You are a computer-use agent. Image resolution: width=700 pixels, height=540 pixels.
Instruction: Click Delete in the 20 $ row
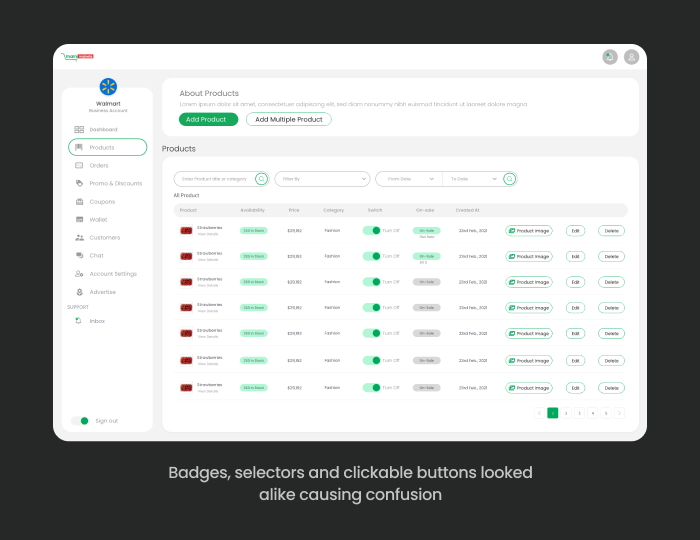[612, 257]
